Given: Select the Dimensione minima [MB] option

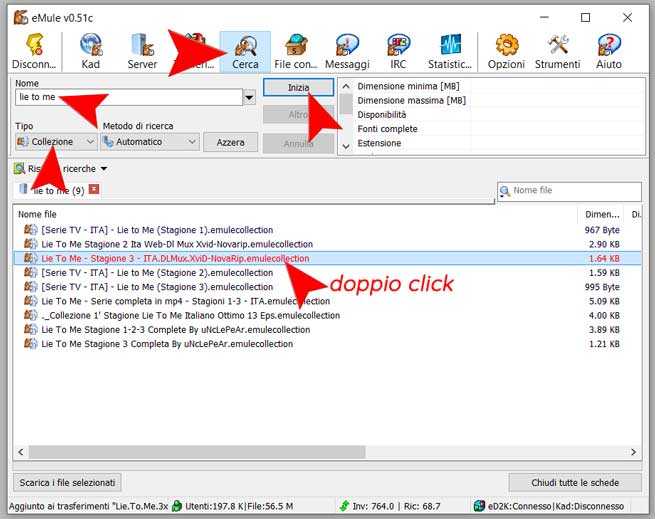Looking at the screenshot, I should 408,86.
